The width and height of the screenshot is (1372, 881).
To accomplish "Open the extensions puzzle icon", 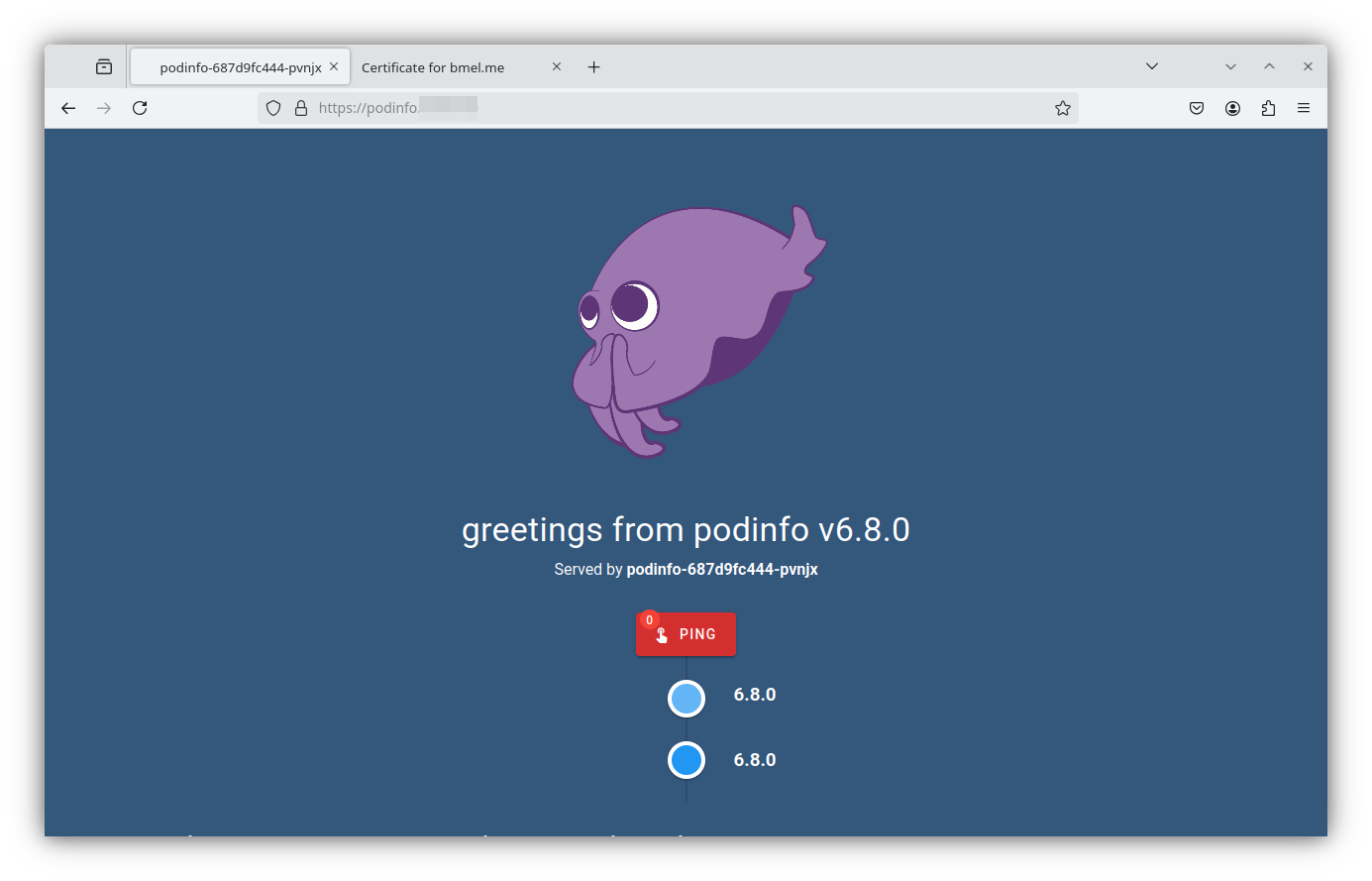I will [x=1268, y=108].
